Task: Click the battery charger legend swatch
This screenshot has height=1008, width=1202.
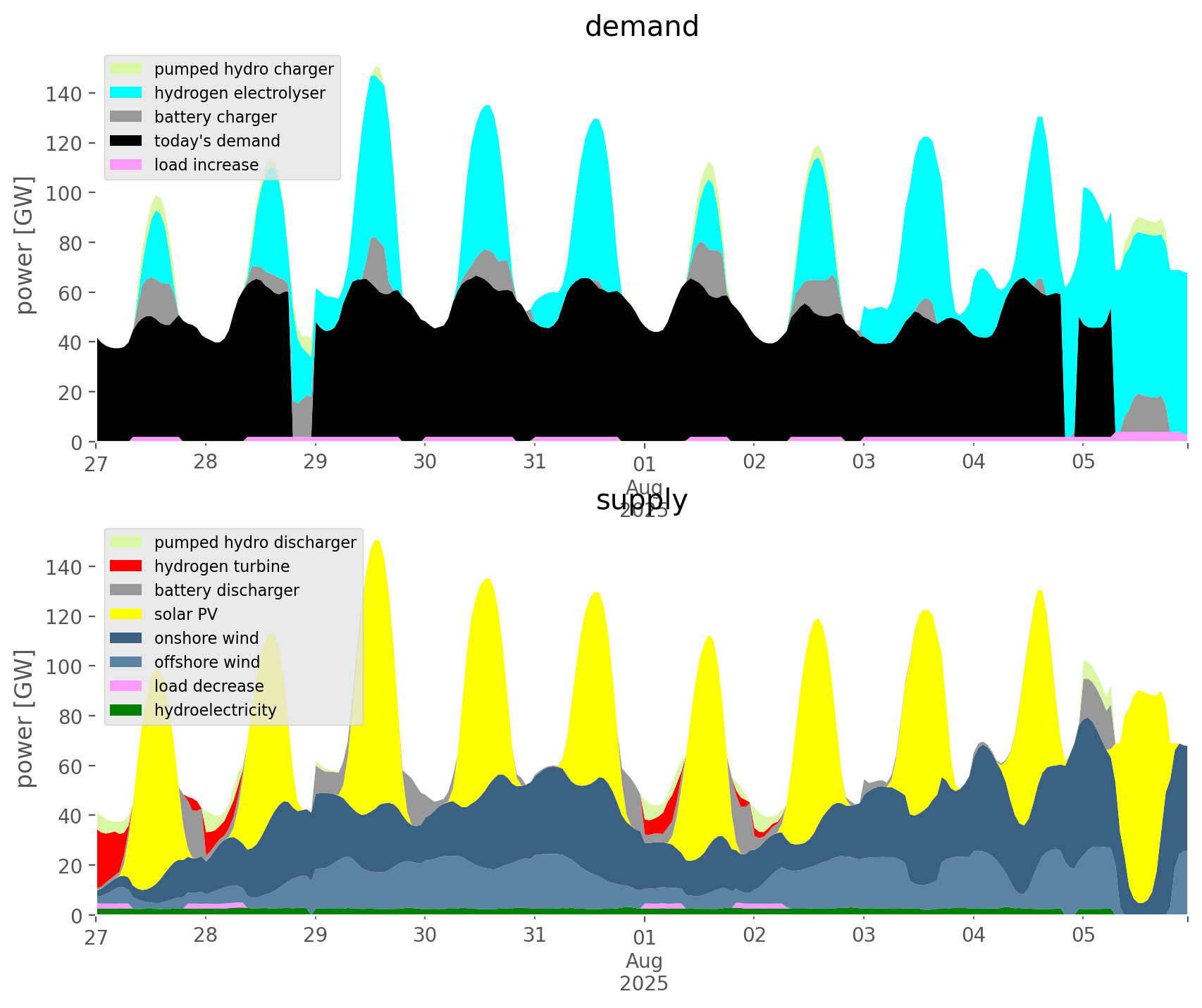Action: [126, 117]
